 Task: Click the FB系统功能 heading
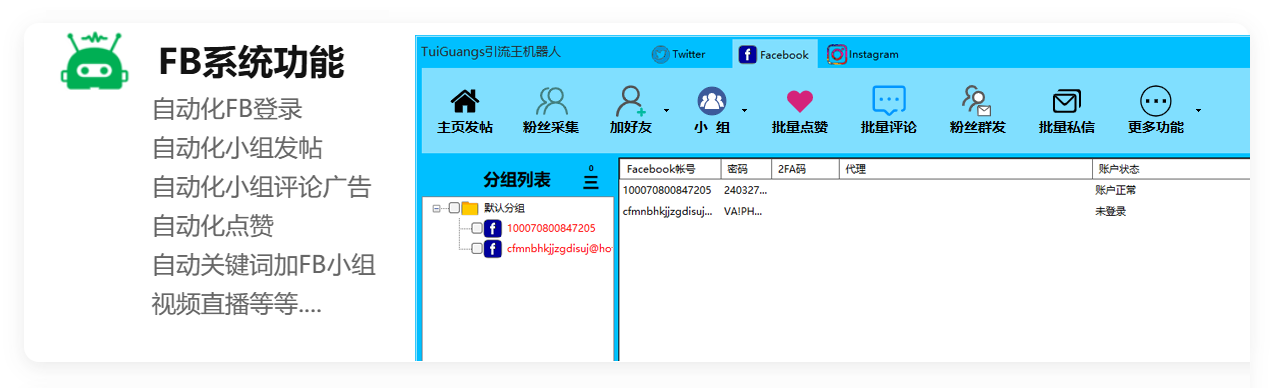[x=251, y=62]
